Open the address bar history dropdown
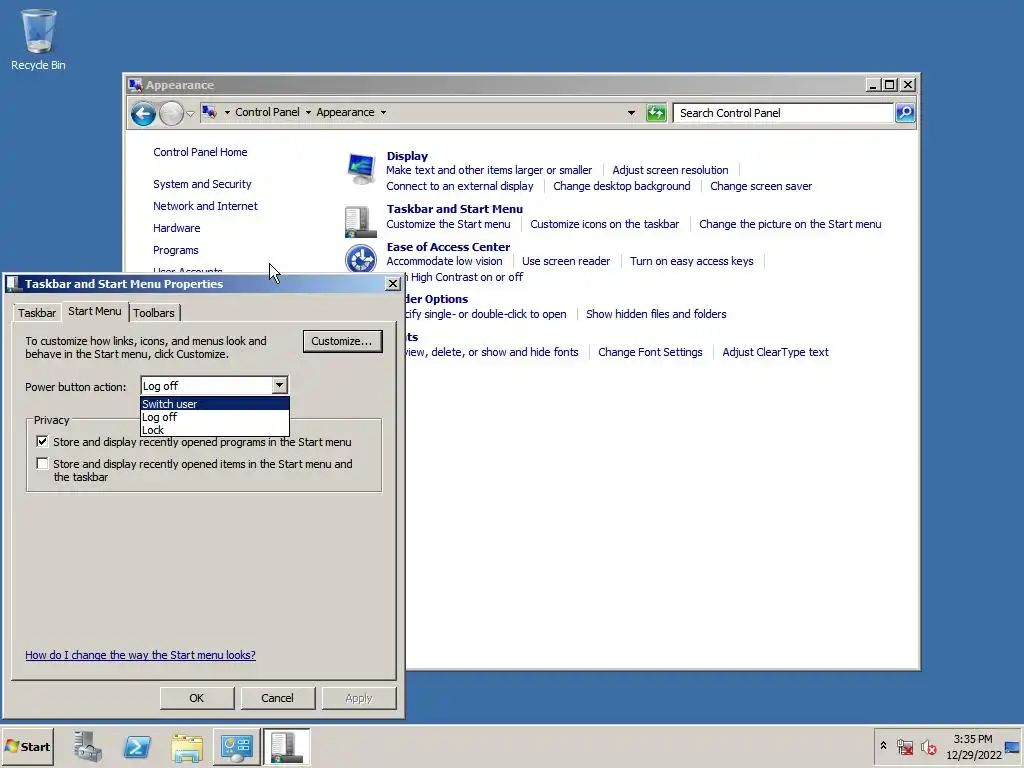 pyautogui.click(x=631, y=113)
